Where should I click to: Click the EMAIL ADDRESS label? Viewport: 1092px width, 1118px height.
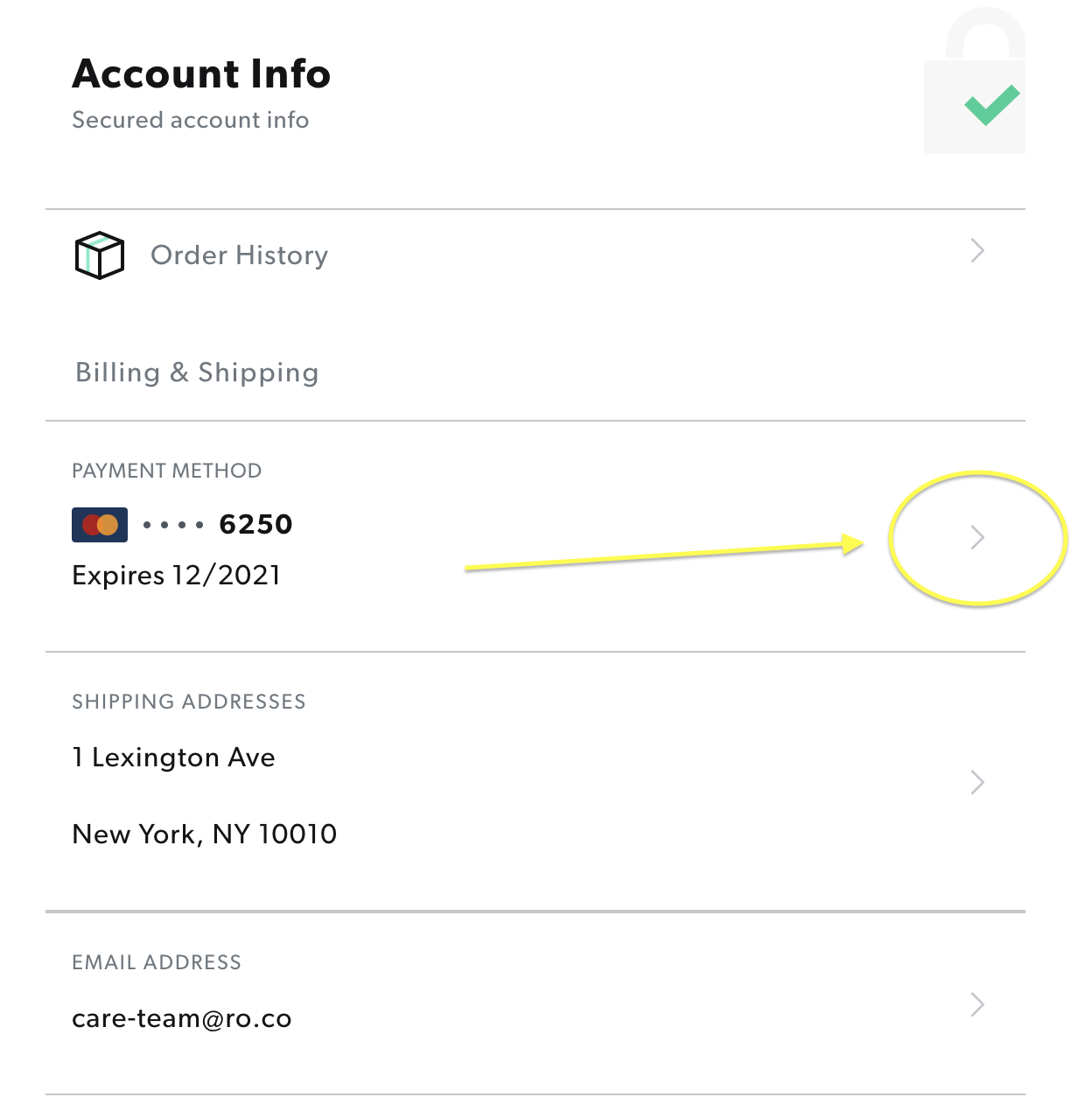156,962
